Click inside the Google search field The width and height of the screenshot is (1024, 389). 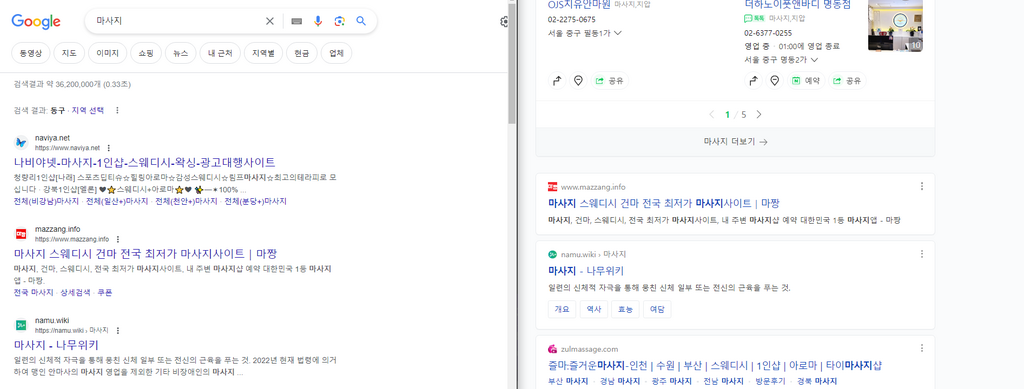click(176, 21)
